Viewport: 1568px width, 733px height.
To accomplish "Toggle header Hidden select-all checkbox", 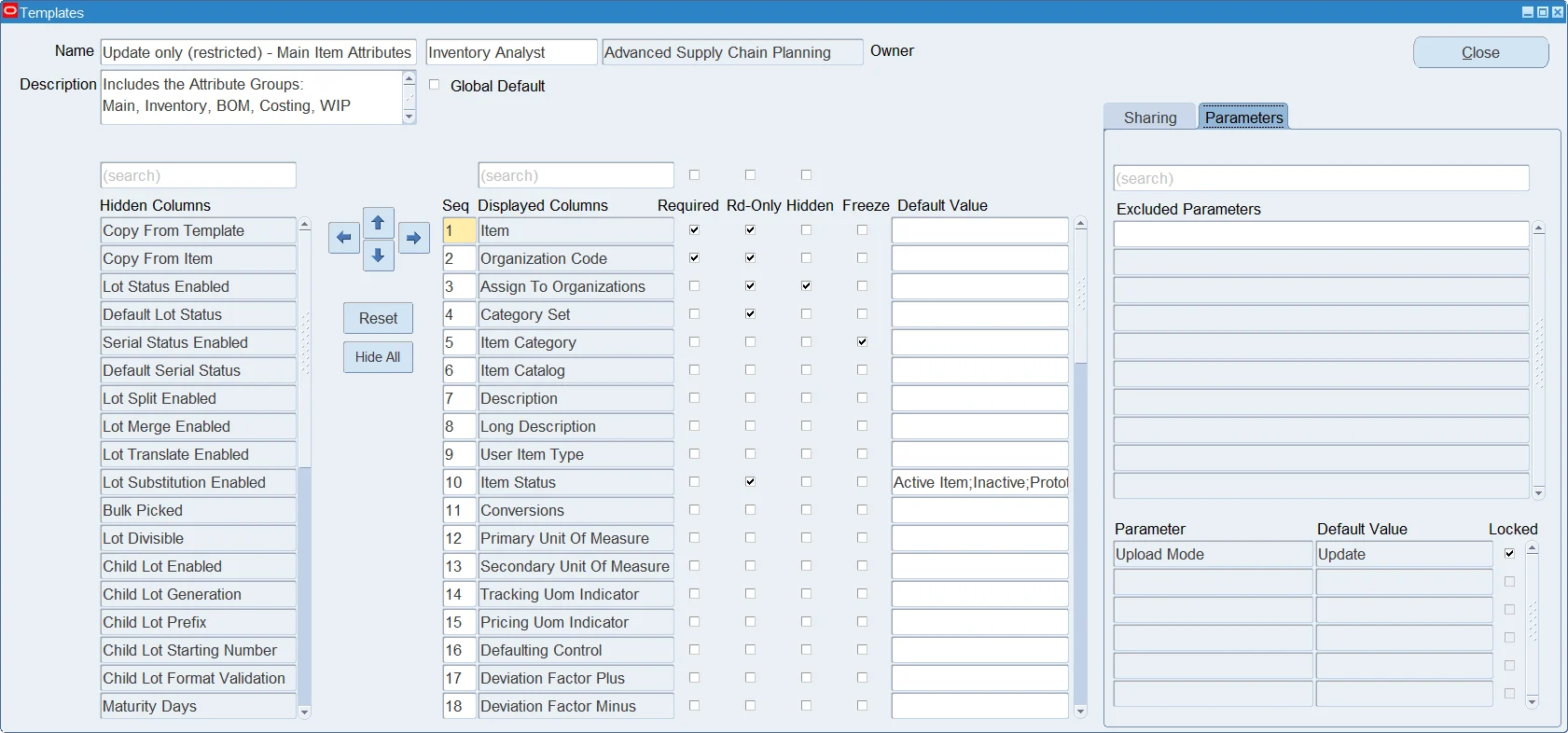I will (x=806, y=175).
